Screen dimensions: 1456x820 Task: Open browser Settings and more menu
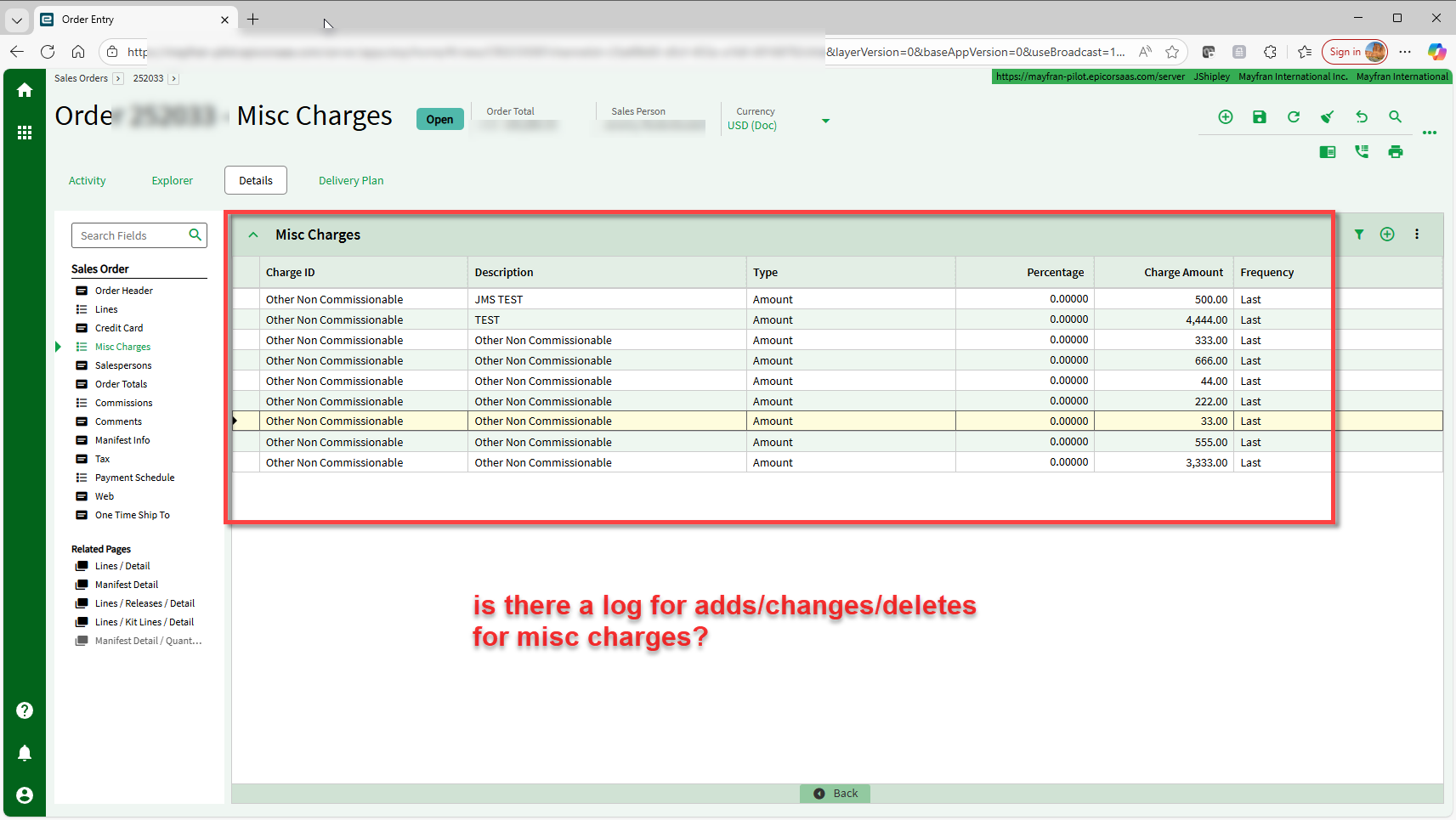(1405, 52)
